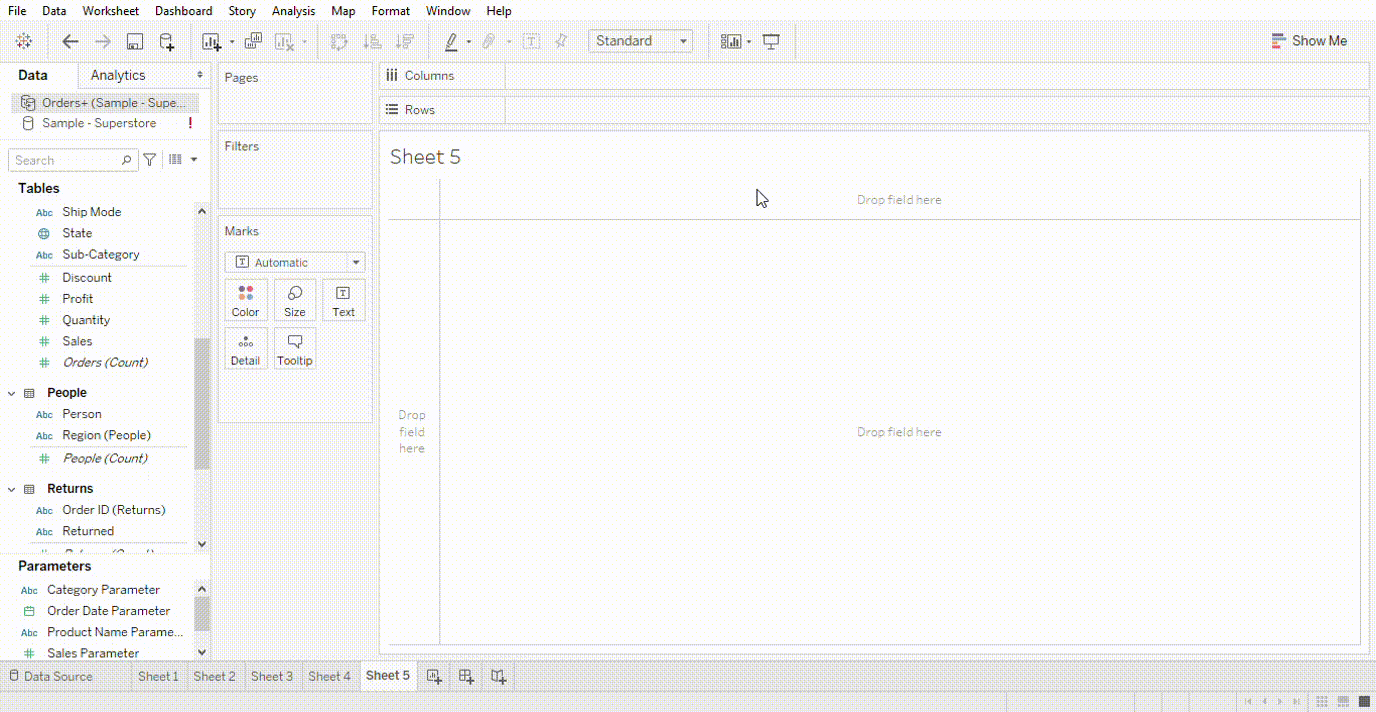Redo with the forward arrow icon
Image resolution: width=1376 pixels, height=712 pixels.
(102, 41)
